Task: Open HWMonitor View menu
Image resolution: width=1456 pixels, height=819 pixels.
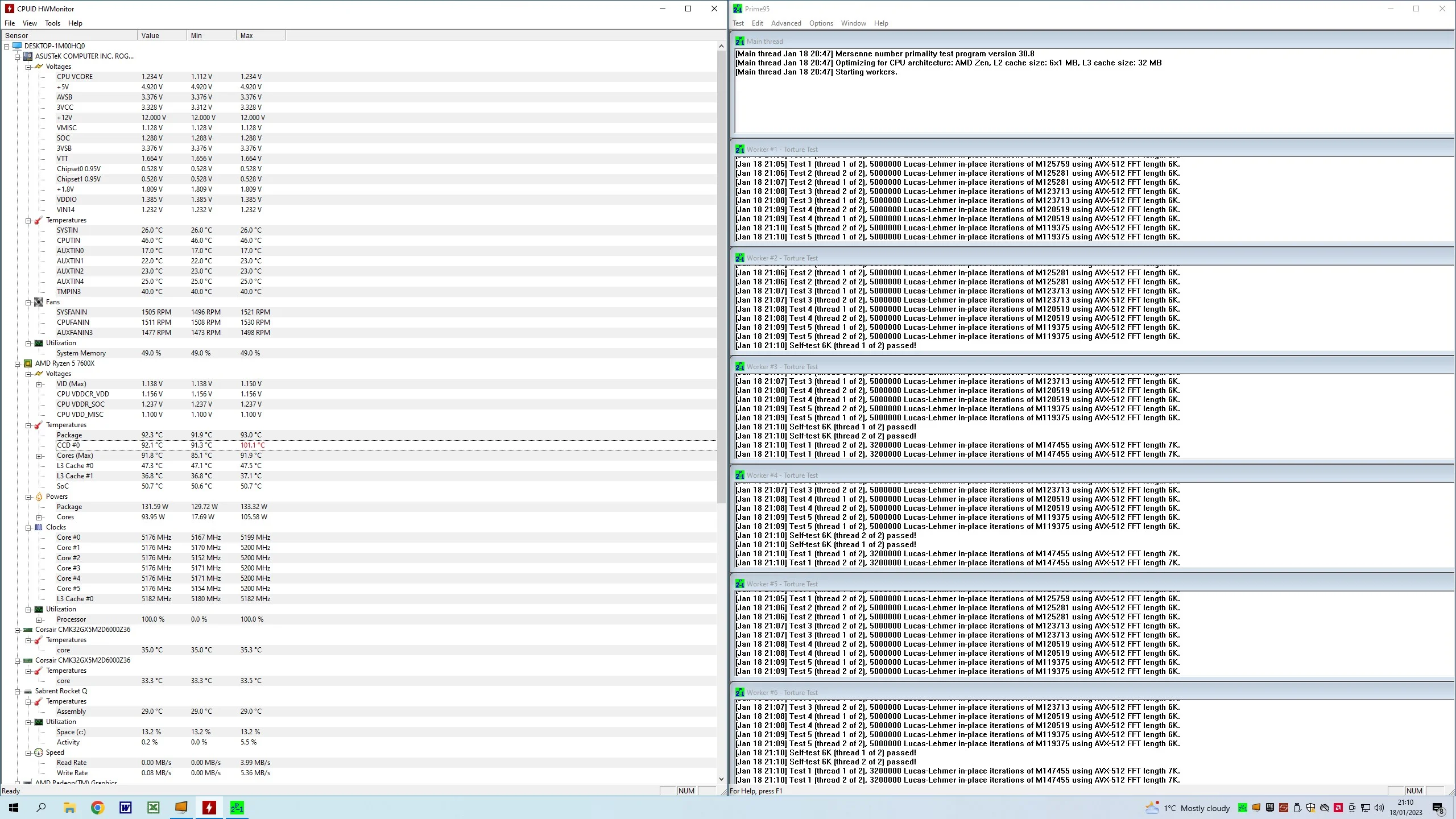Action: [30, 23]
